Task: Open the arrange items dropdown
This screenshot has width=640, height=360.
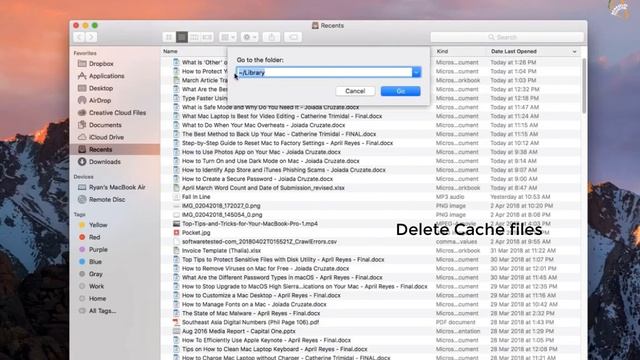Action: pyautogui.click(x=228, y=37)
